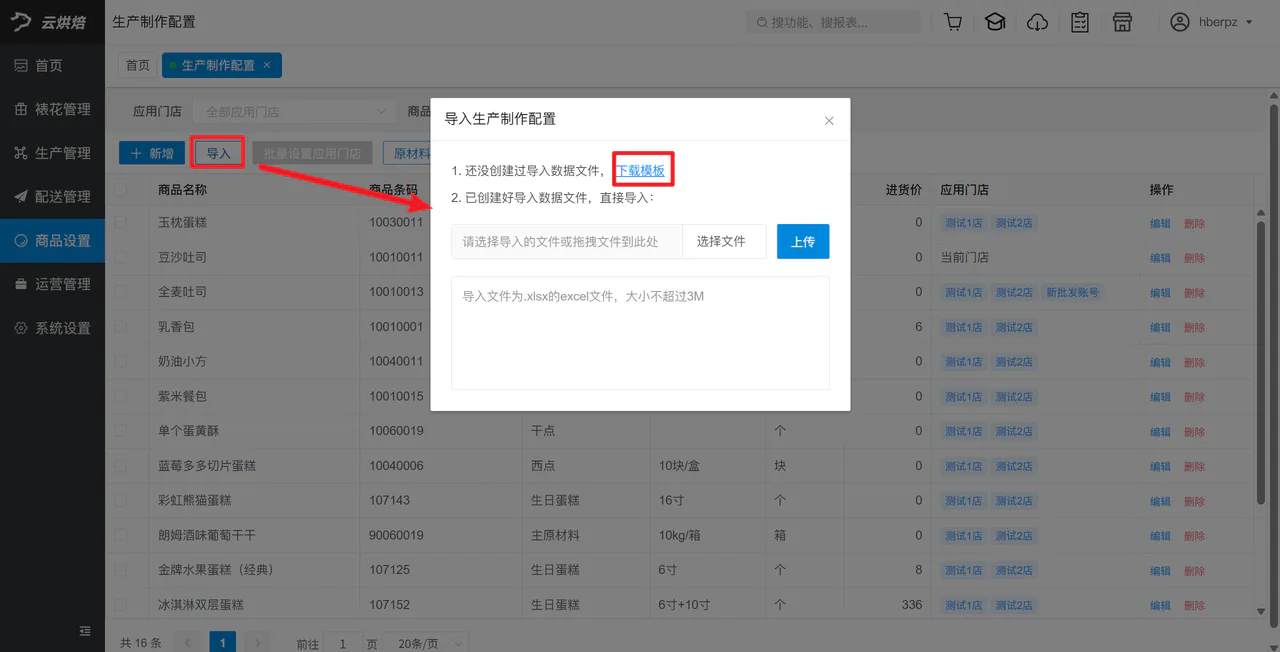Close the 导入生产制作配置 dialog
Viewport: 1280px width, 652px height.
pos(829,121)
